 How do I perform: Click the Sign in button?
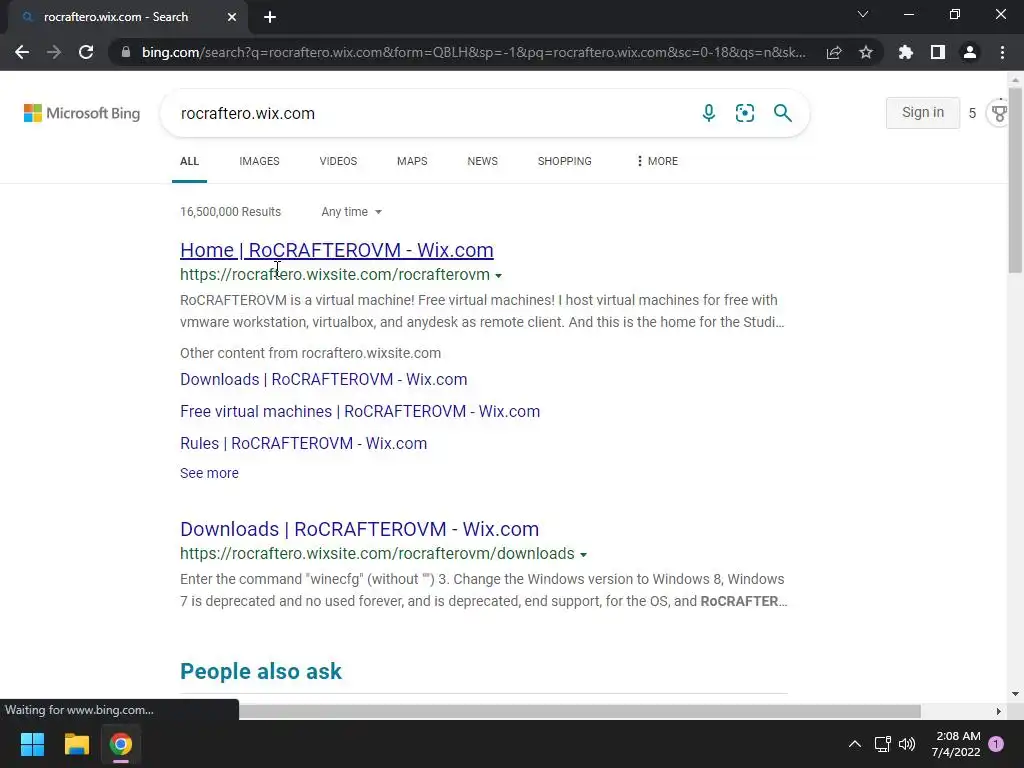coord(923,112)
